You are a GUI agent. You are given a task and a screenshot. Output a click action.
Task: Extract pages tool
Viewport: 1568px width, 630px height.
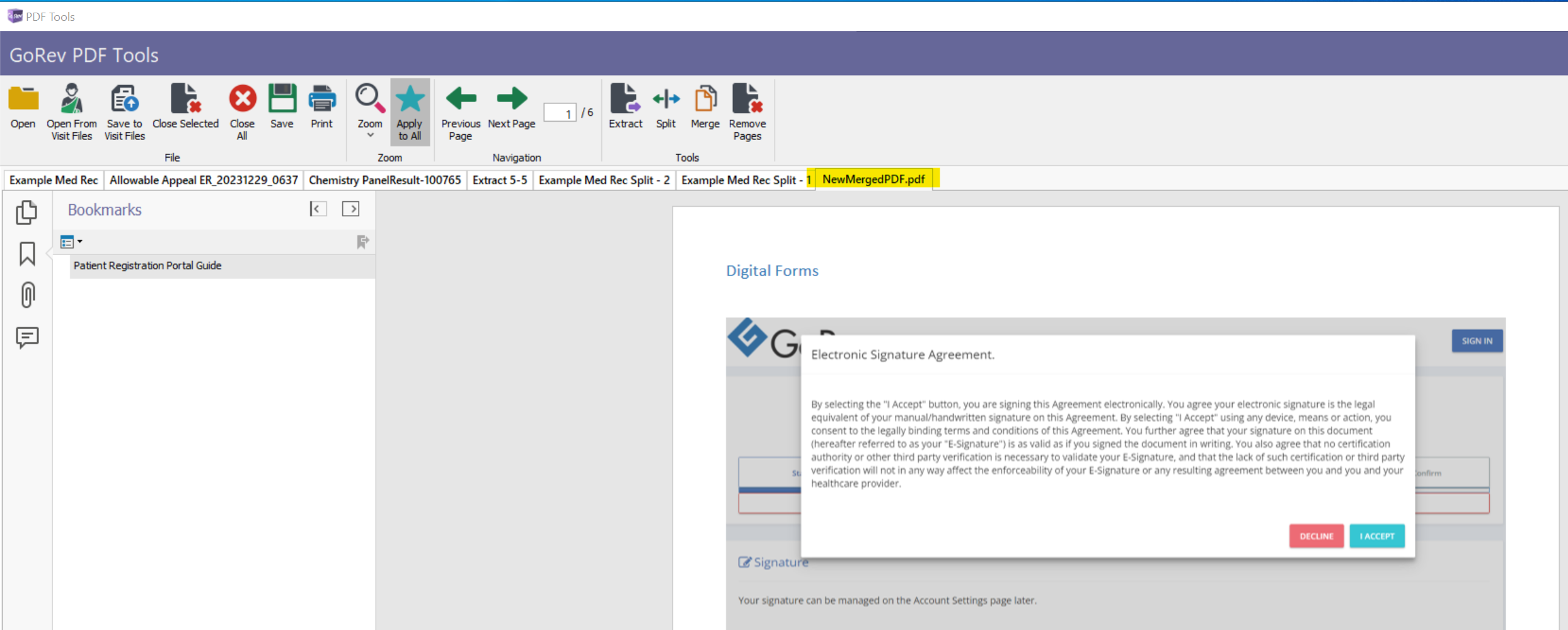coord(625,107)
